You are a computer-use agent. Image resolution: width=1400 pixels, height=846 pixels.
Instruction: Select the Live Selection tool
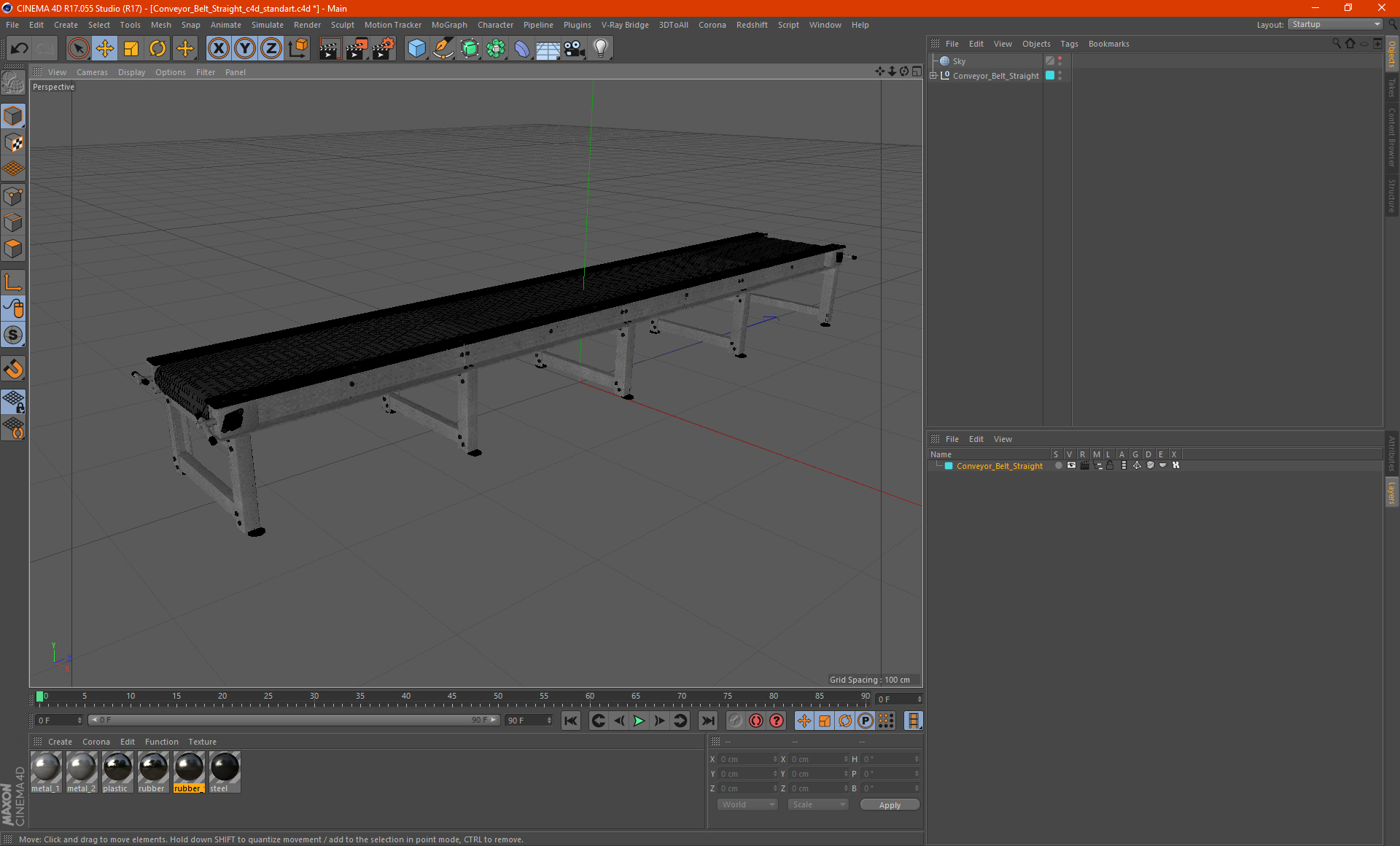[78, 49]
